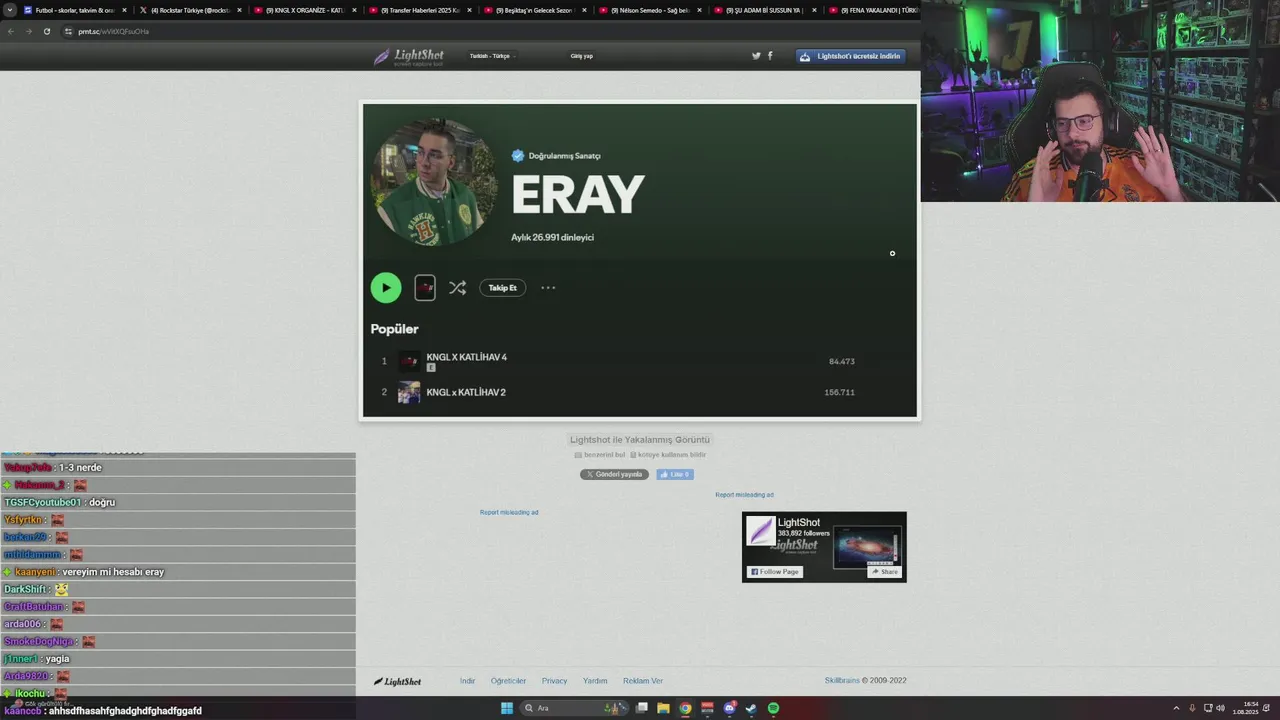Viewport: 1280px width, 720px height.
Task: Switch to the Rockstar Türkiye tab
Action: click(x=188, y=10)
